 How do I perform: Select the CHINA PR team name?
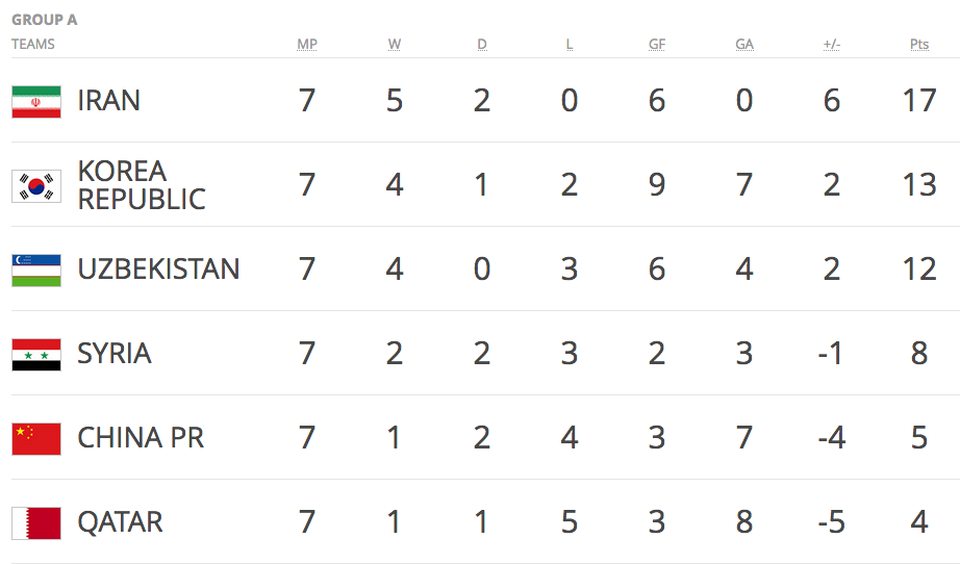click(141, 438)
